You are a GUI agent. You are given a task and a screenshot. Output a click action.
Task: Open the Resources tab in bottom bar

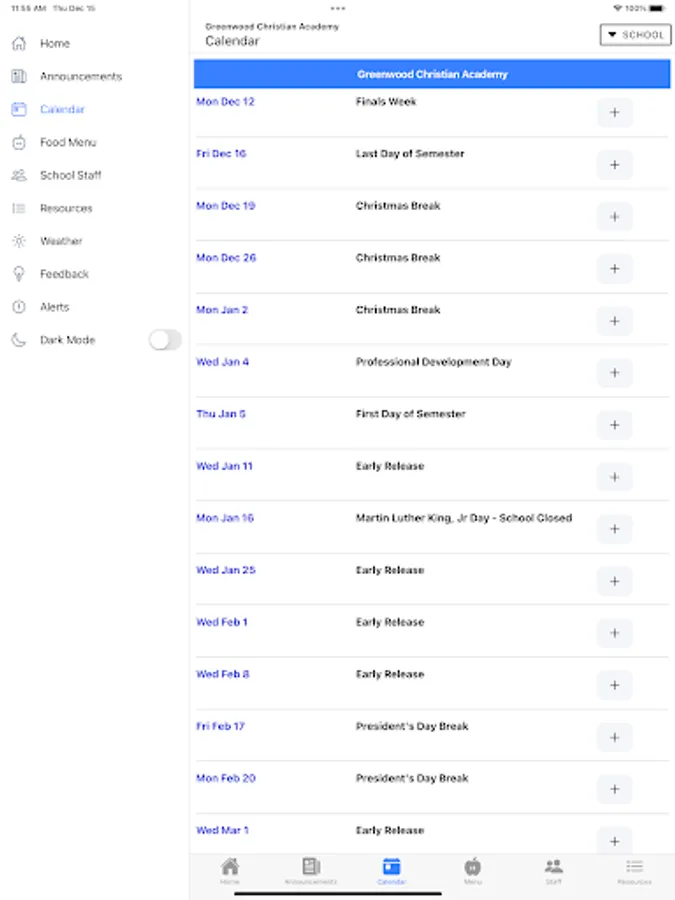point(634,871)
